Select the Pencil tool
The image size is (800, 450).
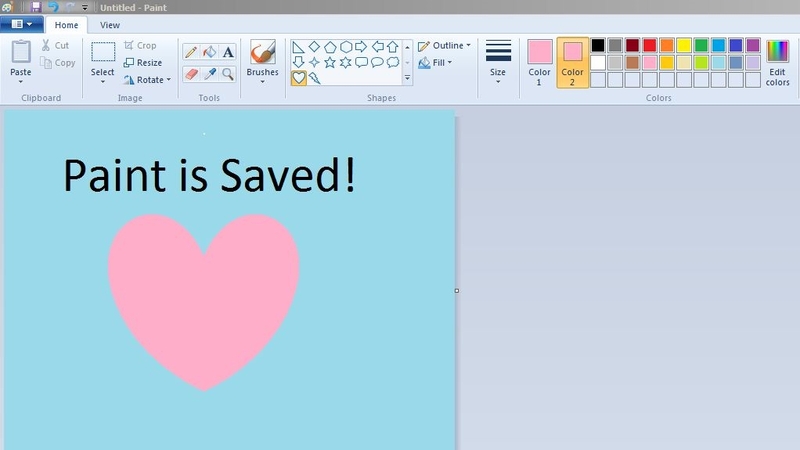tap(191, 52)
